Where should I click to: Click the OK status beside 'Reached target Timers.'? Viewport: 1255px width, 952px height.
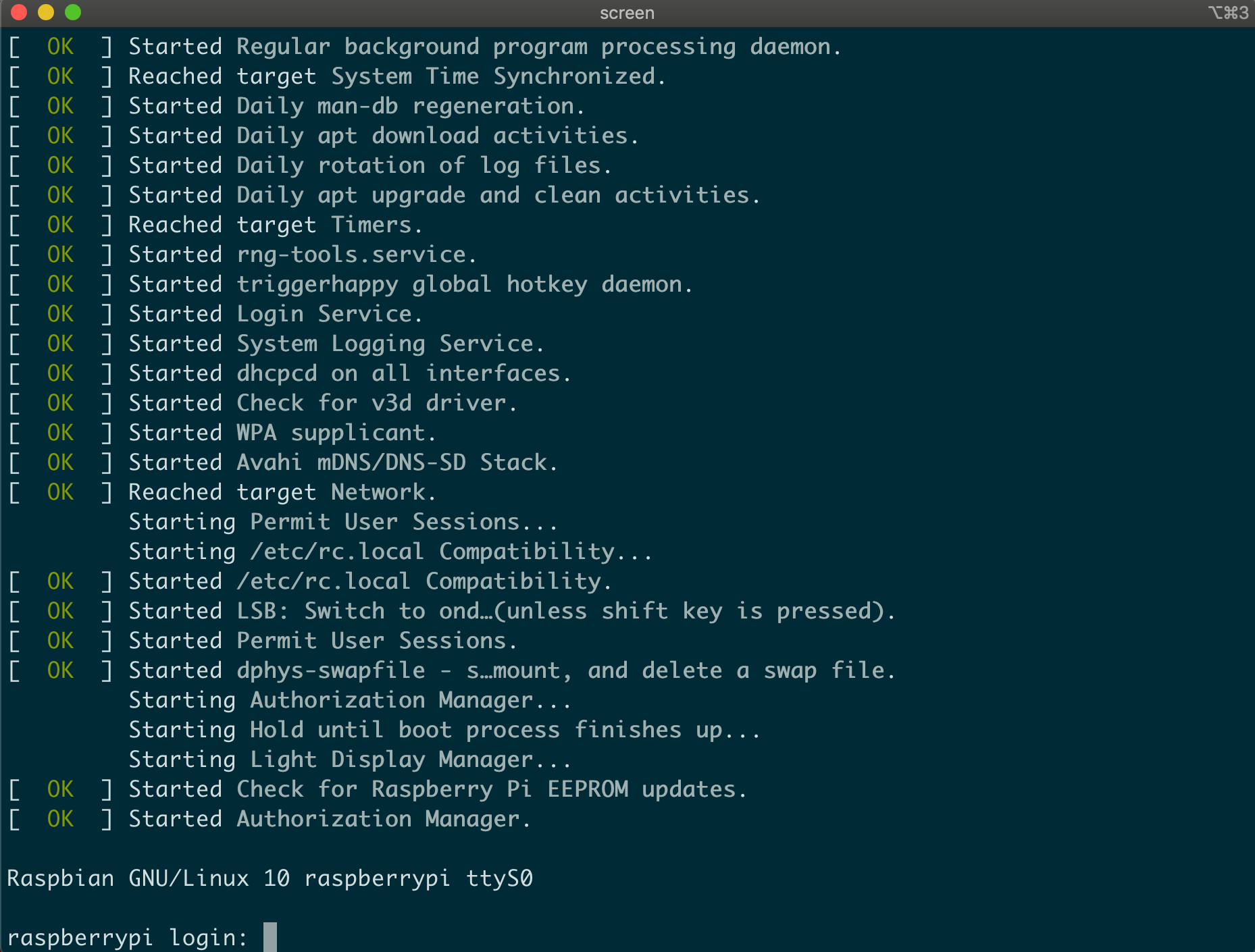point(60,225)
